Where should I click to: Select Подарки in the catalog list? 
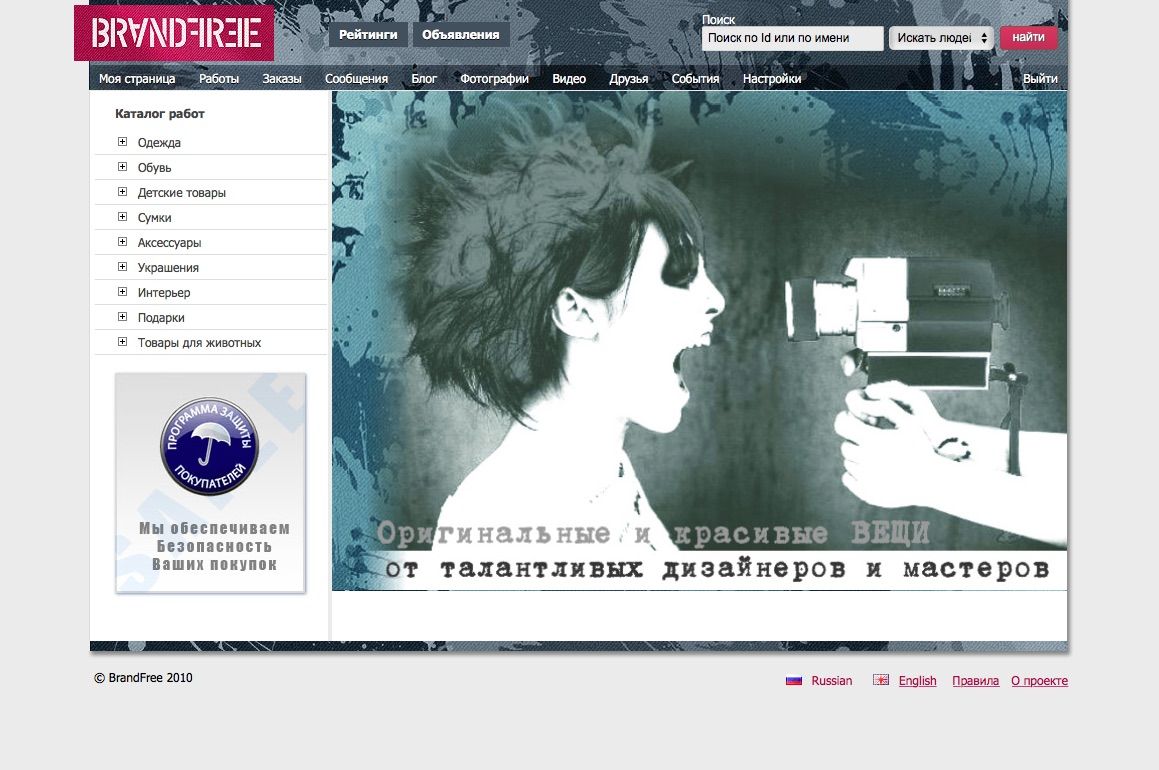click(x=161, y=318)
